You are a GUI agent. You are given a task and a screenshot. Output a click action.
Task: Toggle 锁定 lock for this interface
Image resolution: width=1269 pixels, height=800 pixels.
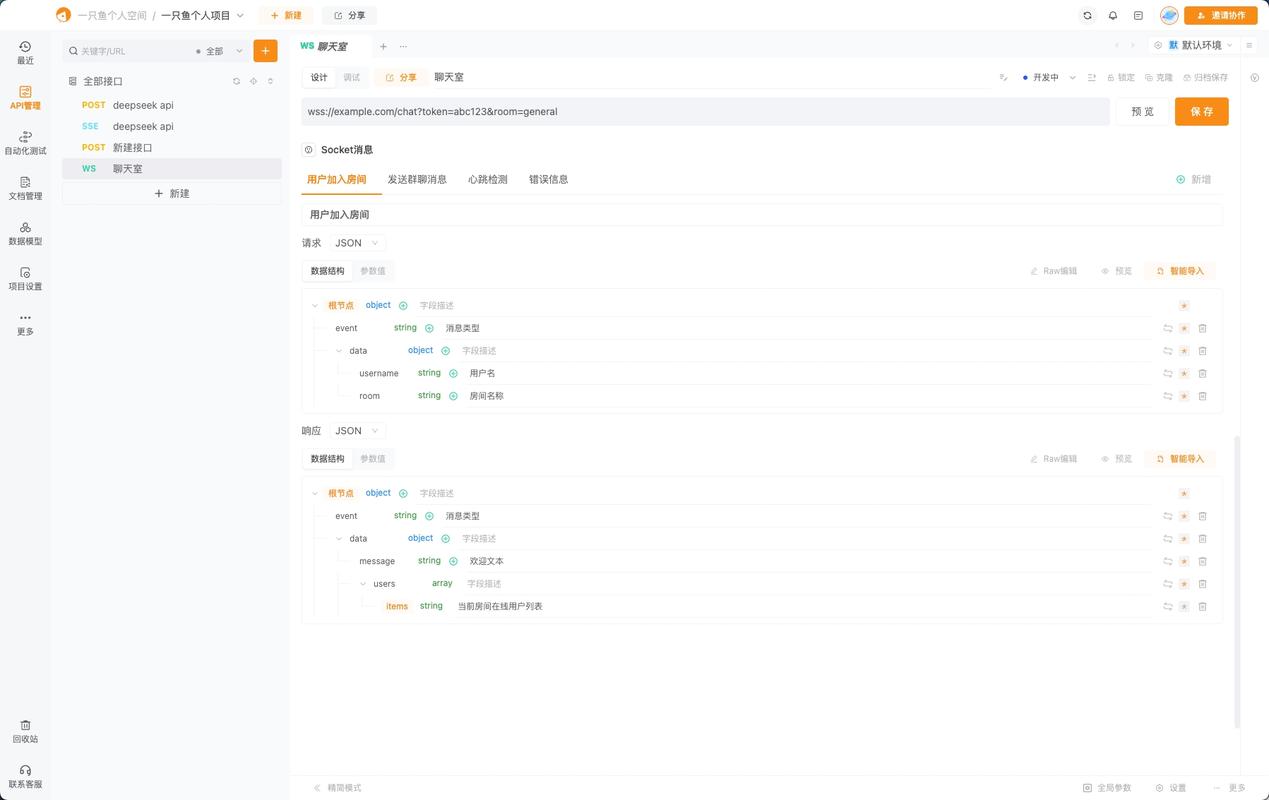pos(1120,77)
